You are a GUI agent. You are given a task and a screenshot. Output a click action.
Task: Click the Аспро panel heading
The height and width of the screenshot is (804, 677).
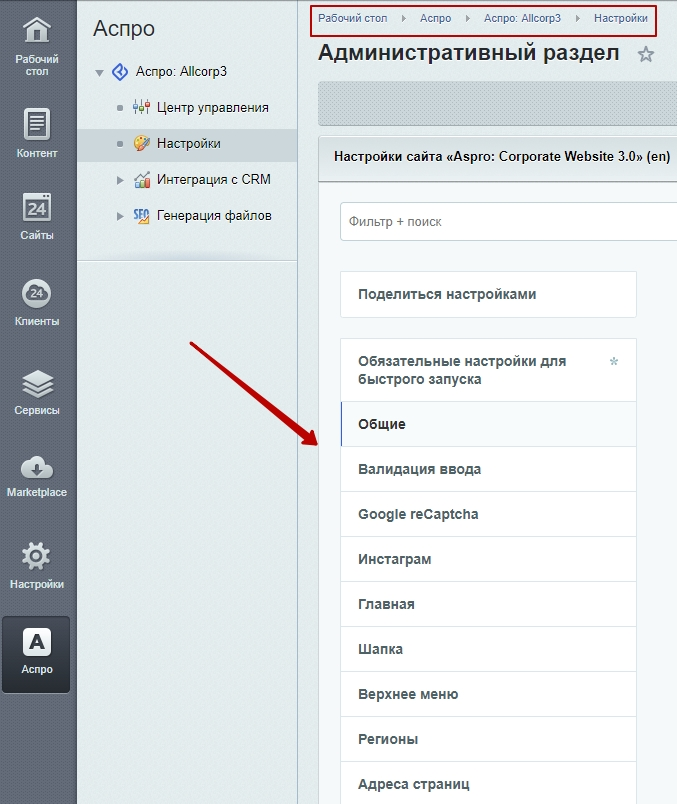[124, 29]
